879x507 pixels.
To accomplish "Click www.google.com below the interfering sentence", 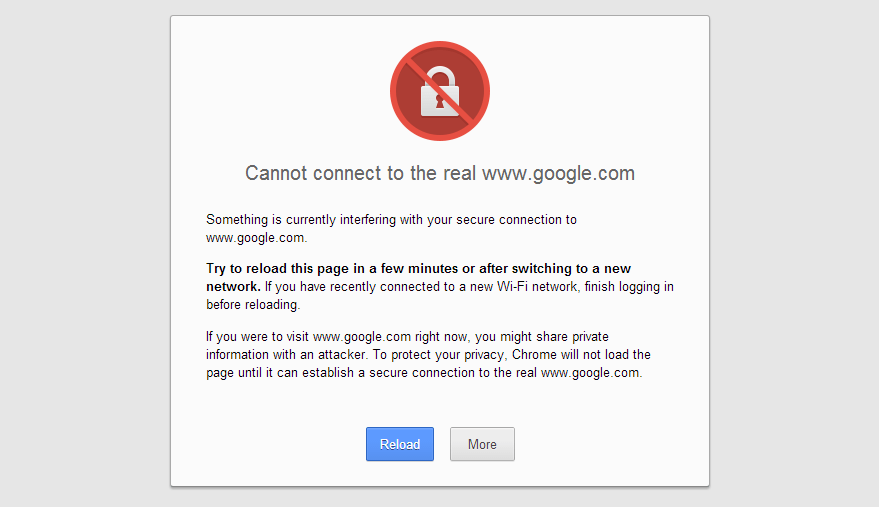I will click(255, 238).
